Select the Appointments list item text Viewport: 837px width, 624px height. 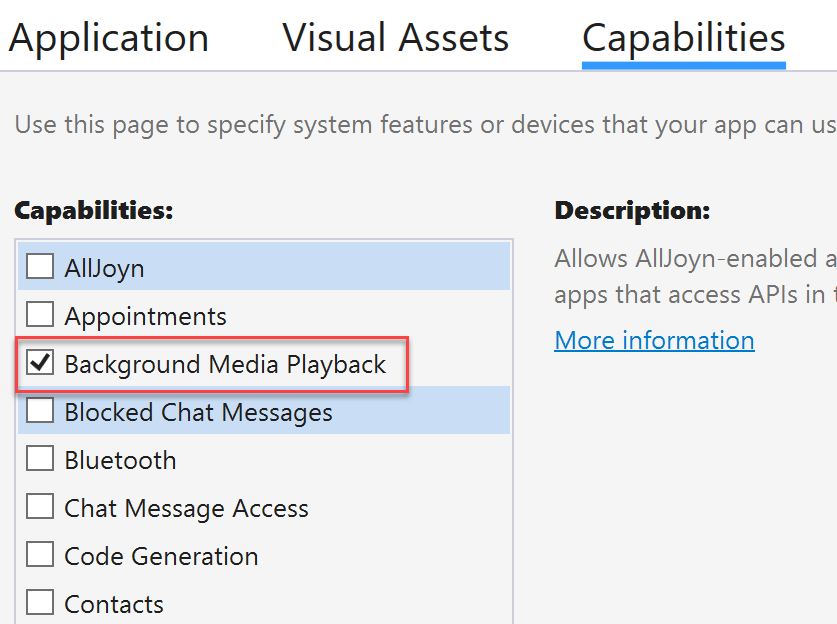[x=145, y=316]
